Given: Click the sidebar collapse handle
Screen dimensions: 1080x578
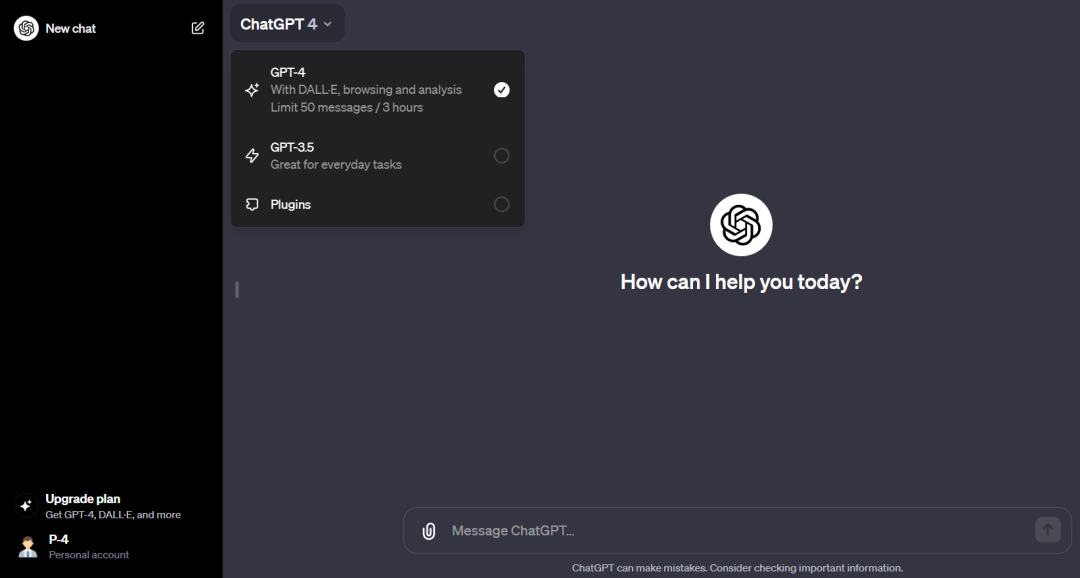Looking at the screenshot, I should (x=237, y=290).
